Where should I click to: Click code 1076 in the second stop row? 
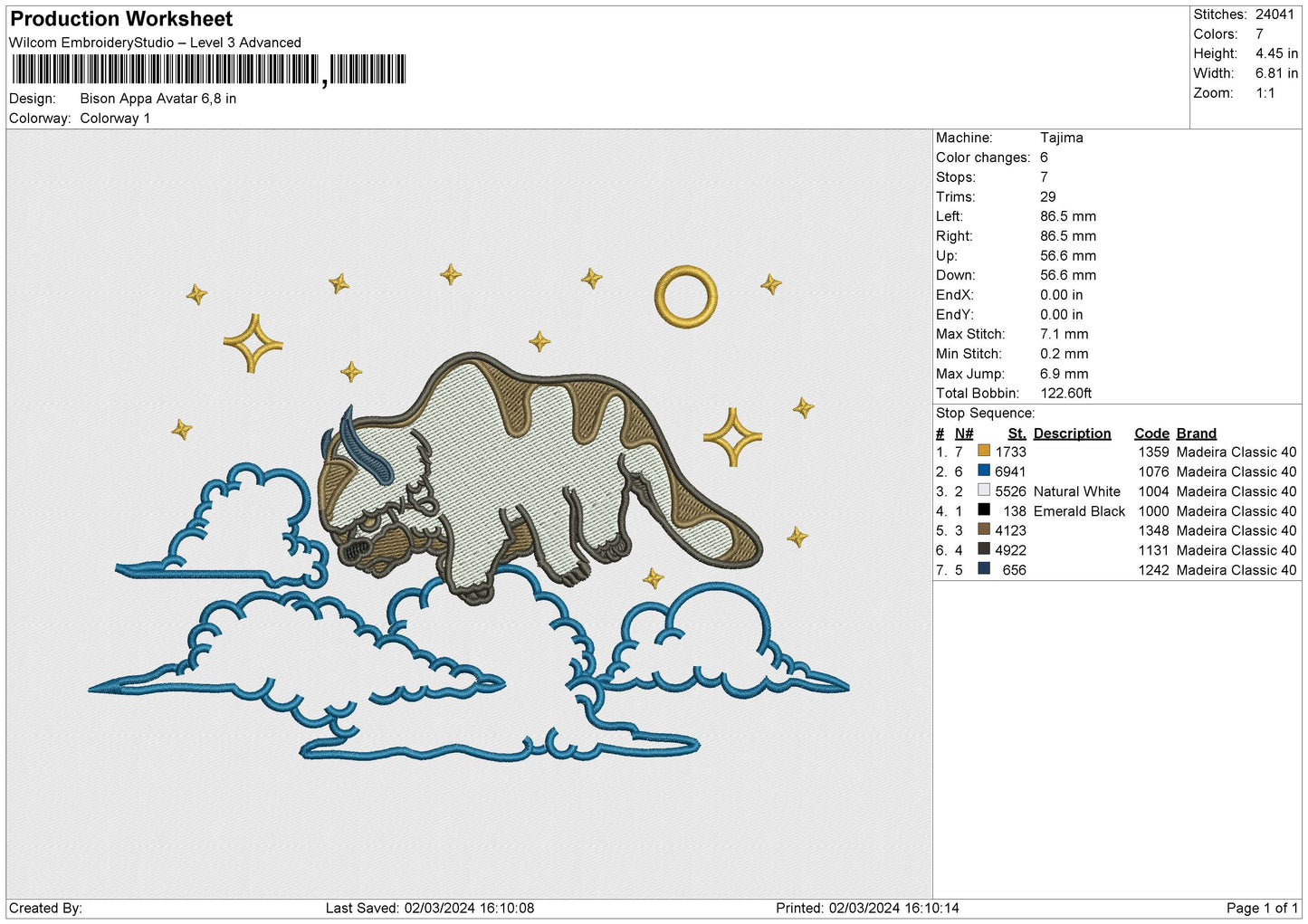pyautogui.click(x=1154, y=472)
